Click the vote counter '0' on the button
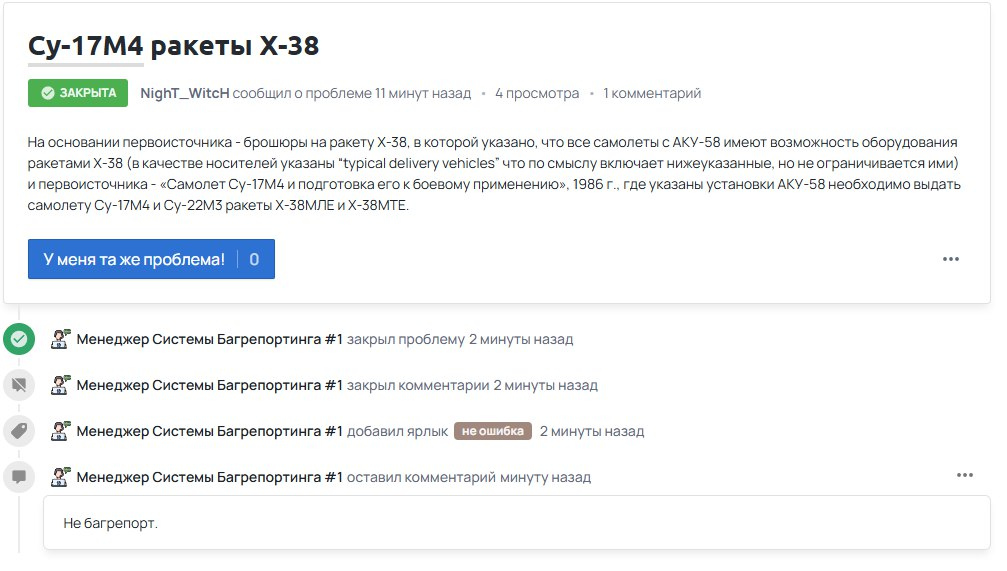 (x=254, y=259)
